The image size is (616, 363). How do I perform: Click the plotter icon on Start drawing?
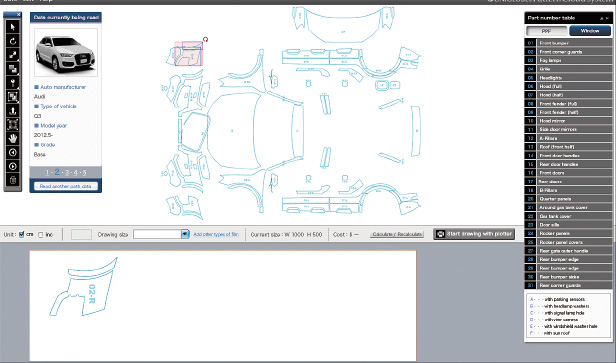pos(440,234)
